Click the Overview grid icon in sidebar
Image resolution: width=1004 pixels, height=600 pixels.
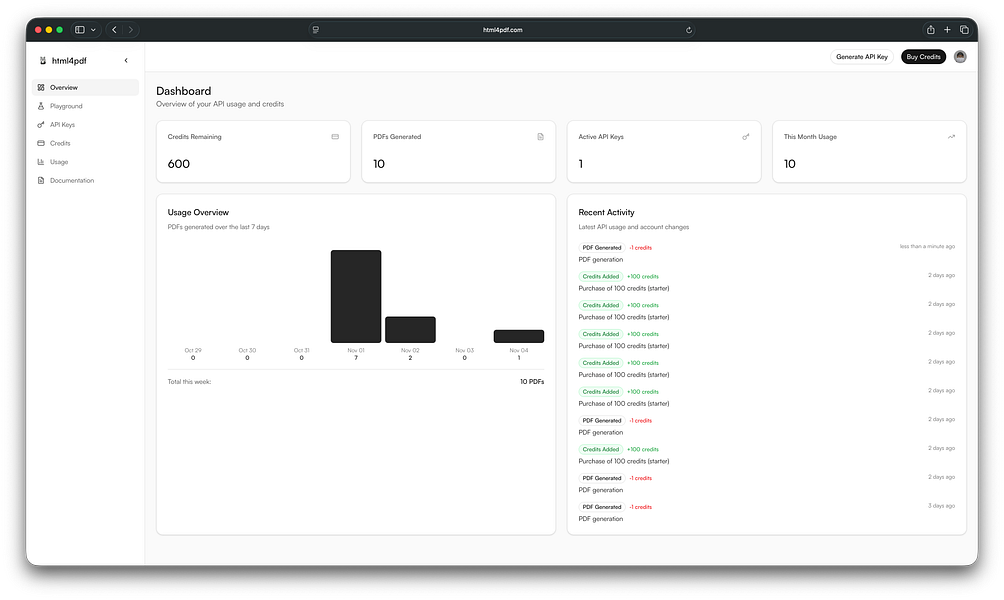pyautogui.click(x=41, y=88)
